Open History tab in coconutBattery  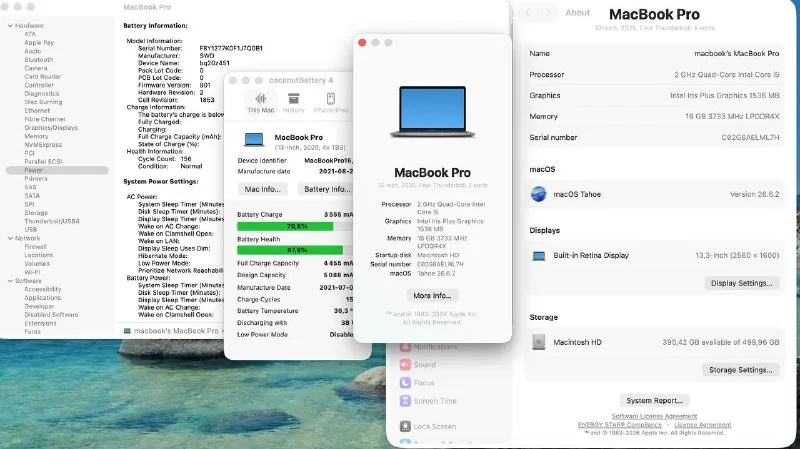click(x=293, y=103)
